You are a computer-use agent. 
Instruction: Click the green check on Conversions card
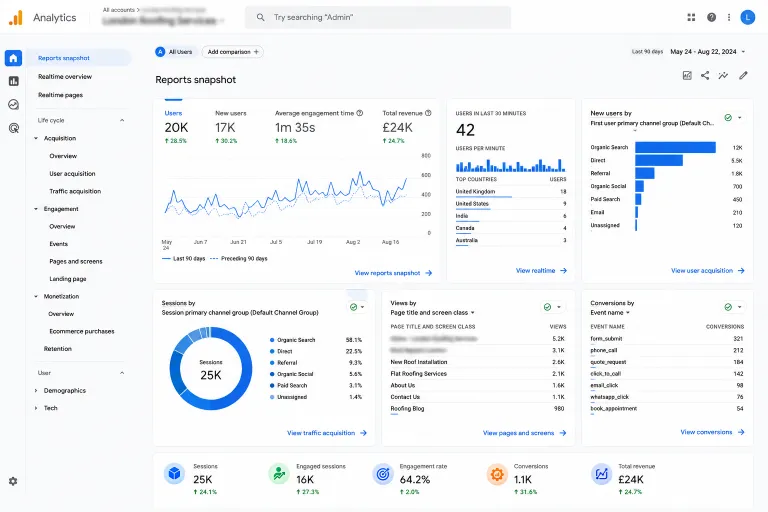[728, 307]
